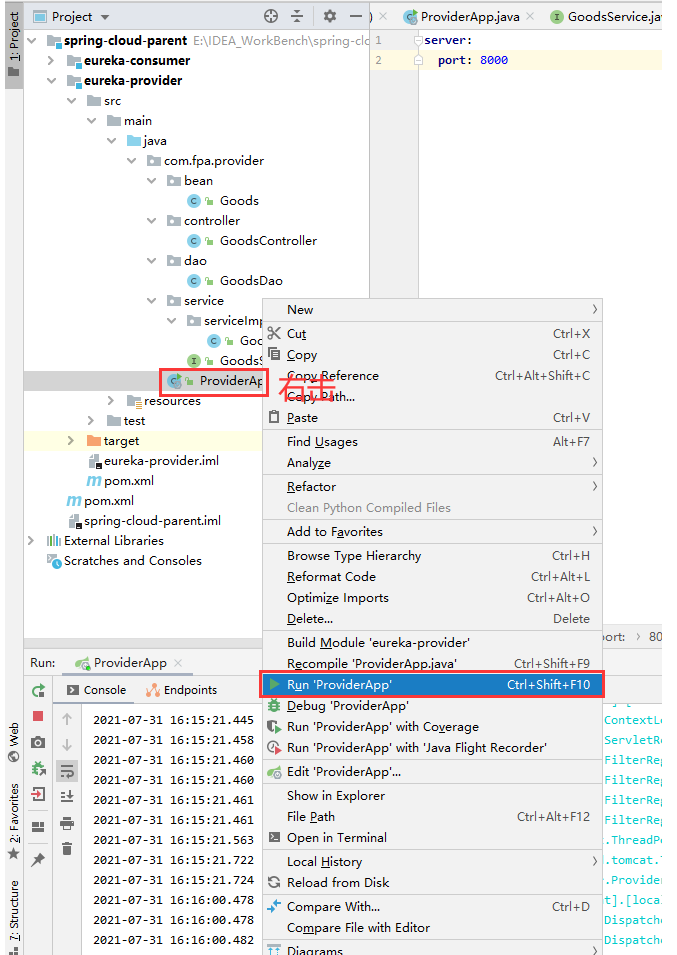The height and width of the screenshot is (955, 677).
Task: Click the Pin Tab icon in Run panel
Action: pos(38,859)
